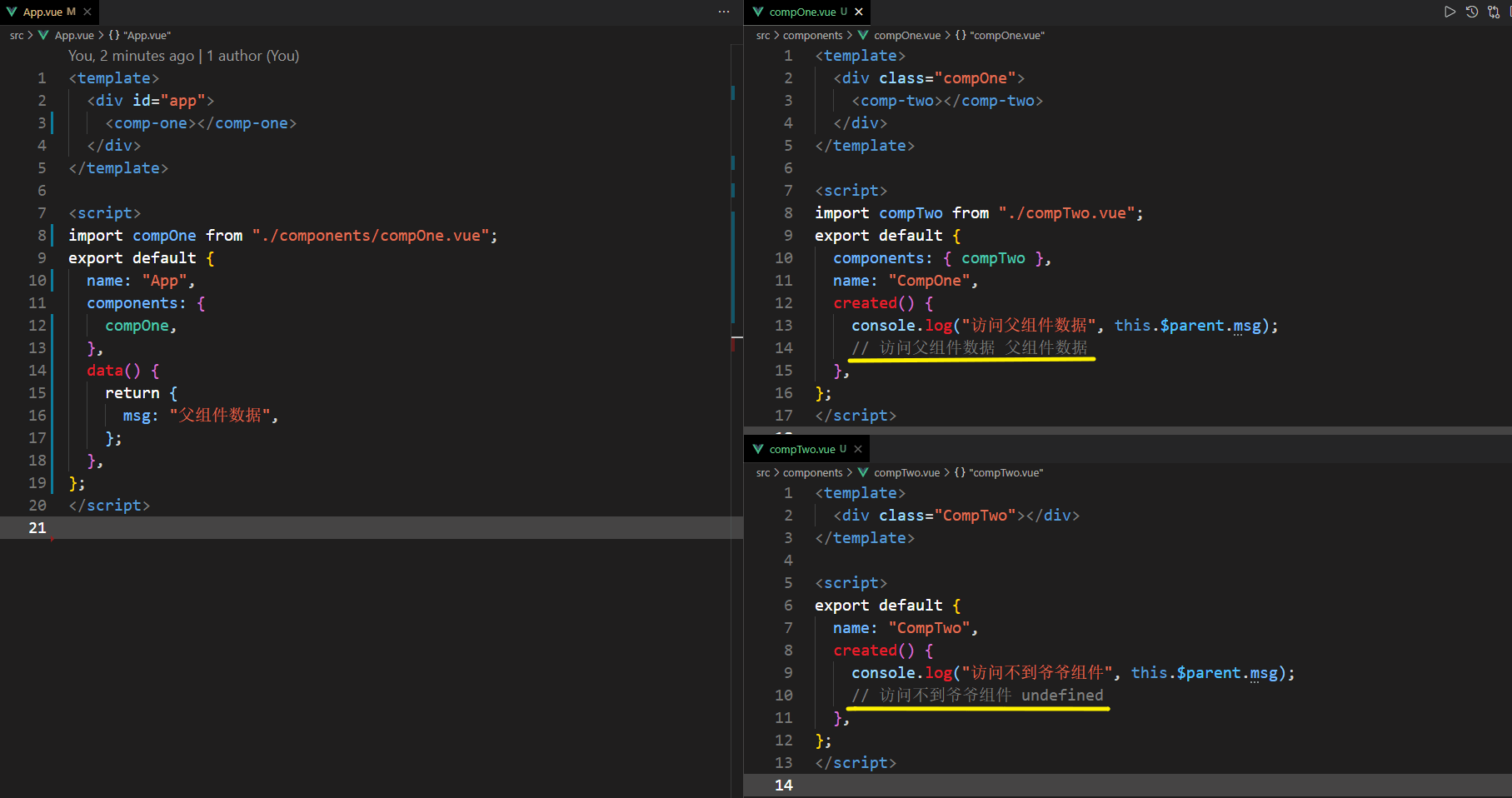Click compOne, on line 12 of App.vue

point(141,326)
